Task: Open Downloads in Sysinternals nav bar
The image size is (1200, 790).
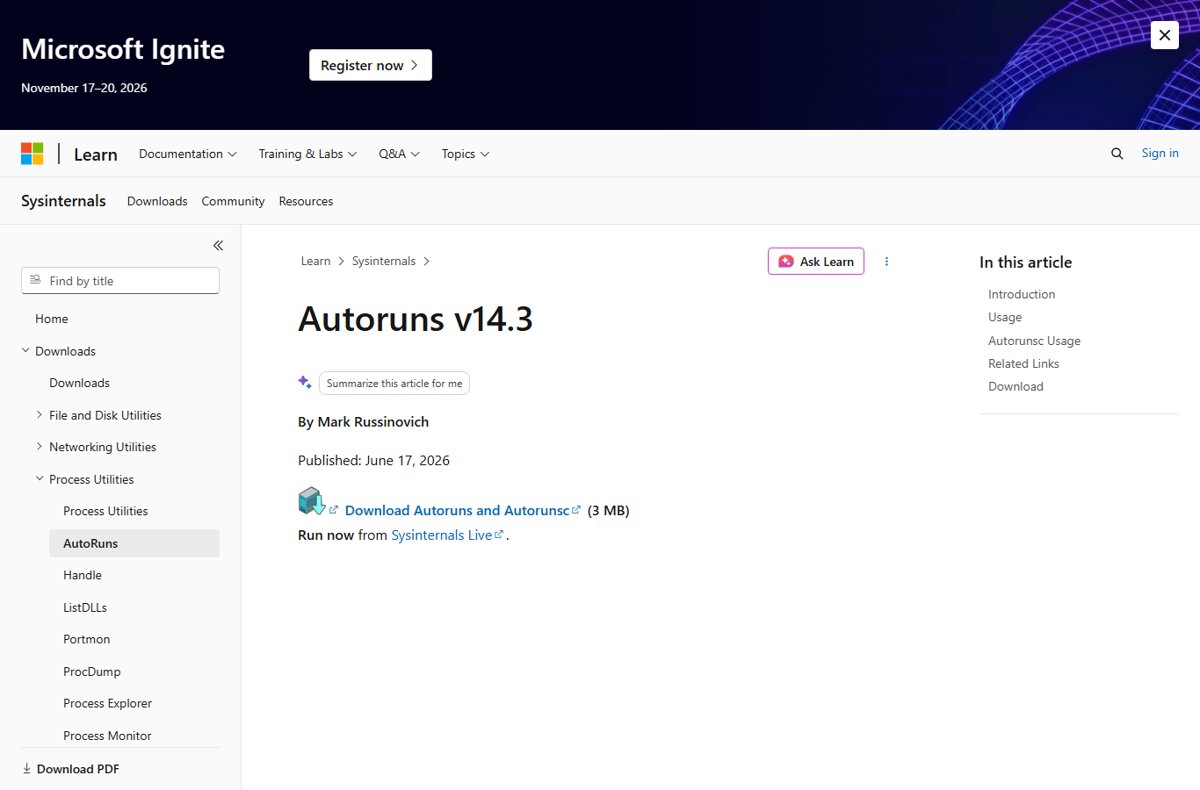Action: [157, 201]
